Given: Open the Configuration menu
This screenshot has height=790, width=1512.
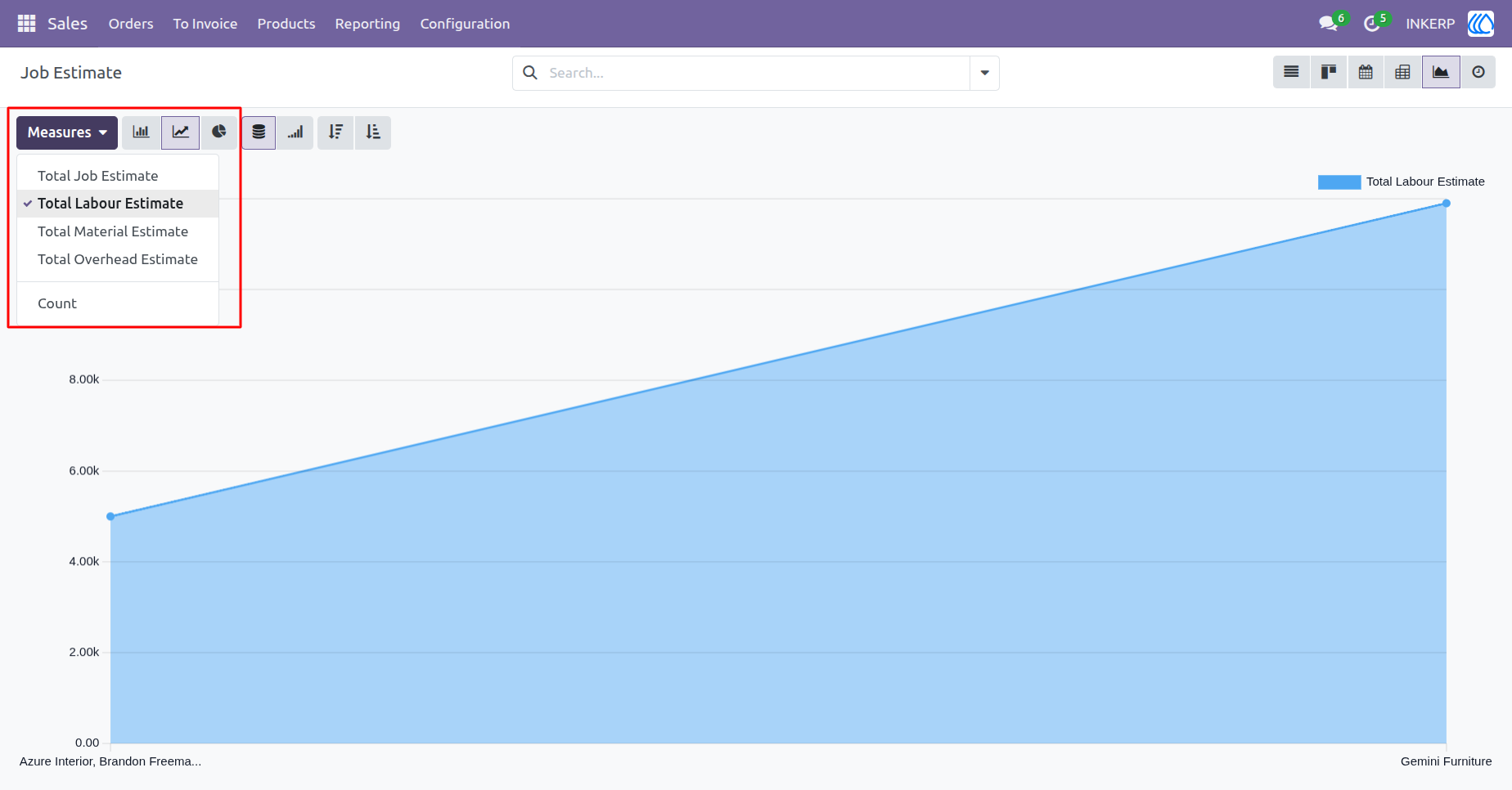Looking at the screenshot, I should [x=465, y=24].
